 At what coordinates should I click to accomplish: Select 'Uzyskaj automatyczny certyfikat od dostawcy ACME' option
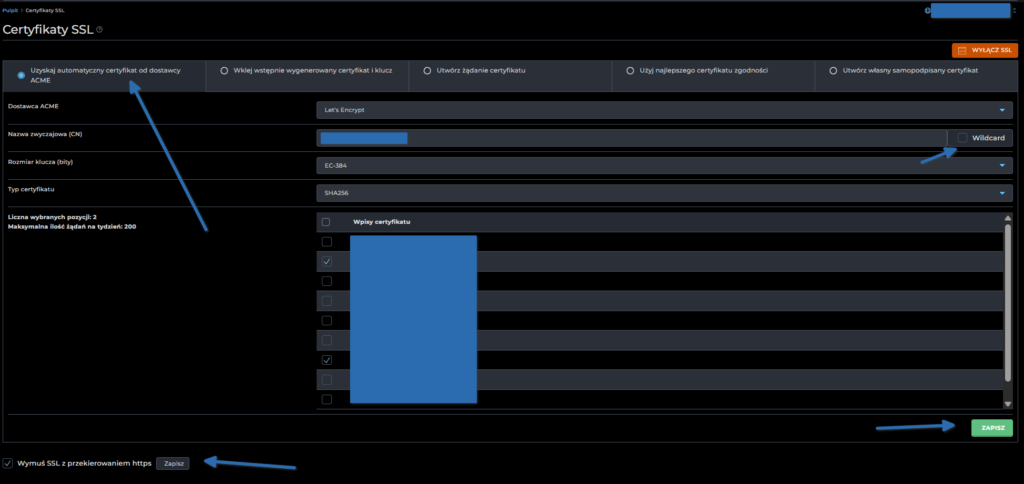point(22,71)
